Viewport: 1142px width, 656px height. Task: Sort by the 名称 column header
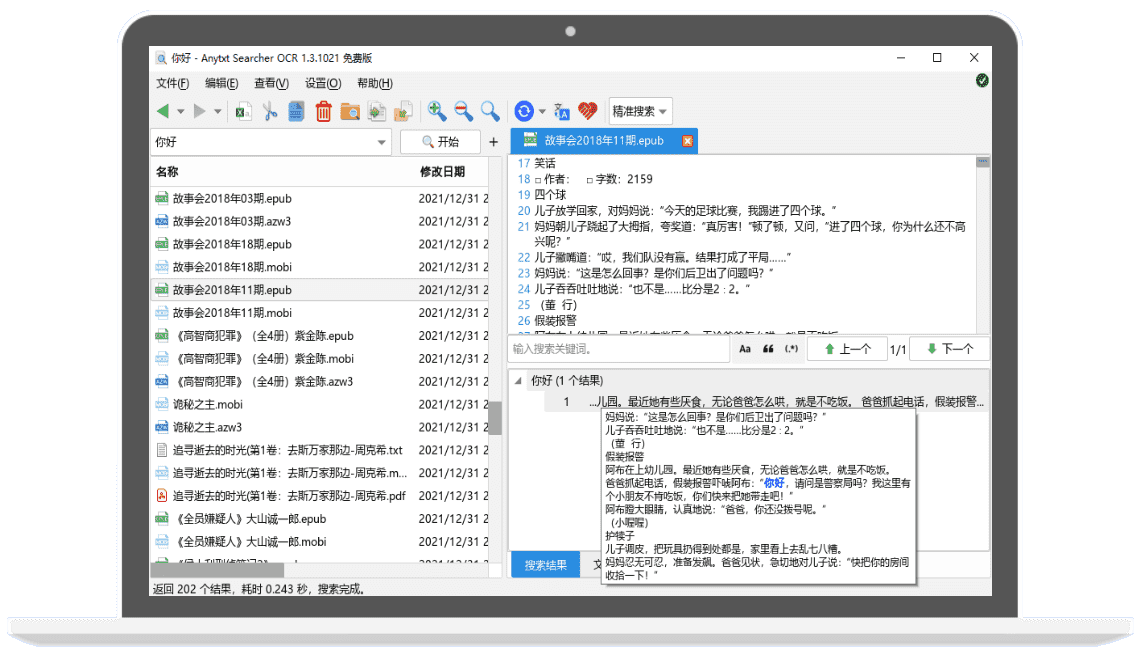pyautogui.click(x=167, y=172)
